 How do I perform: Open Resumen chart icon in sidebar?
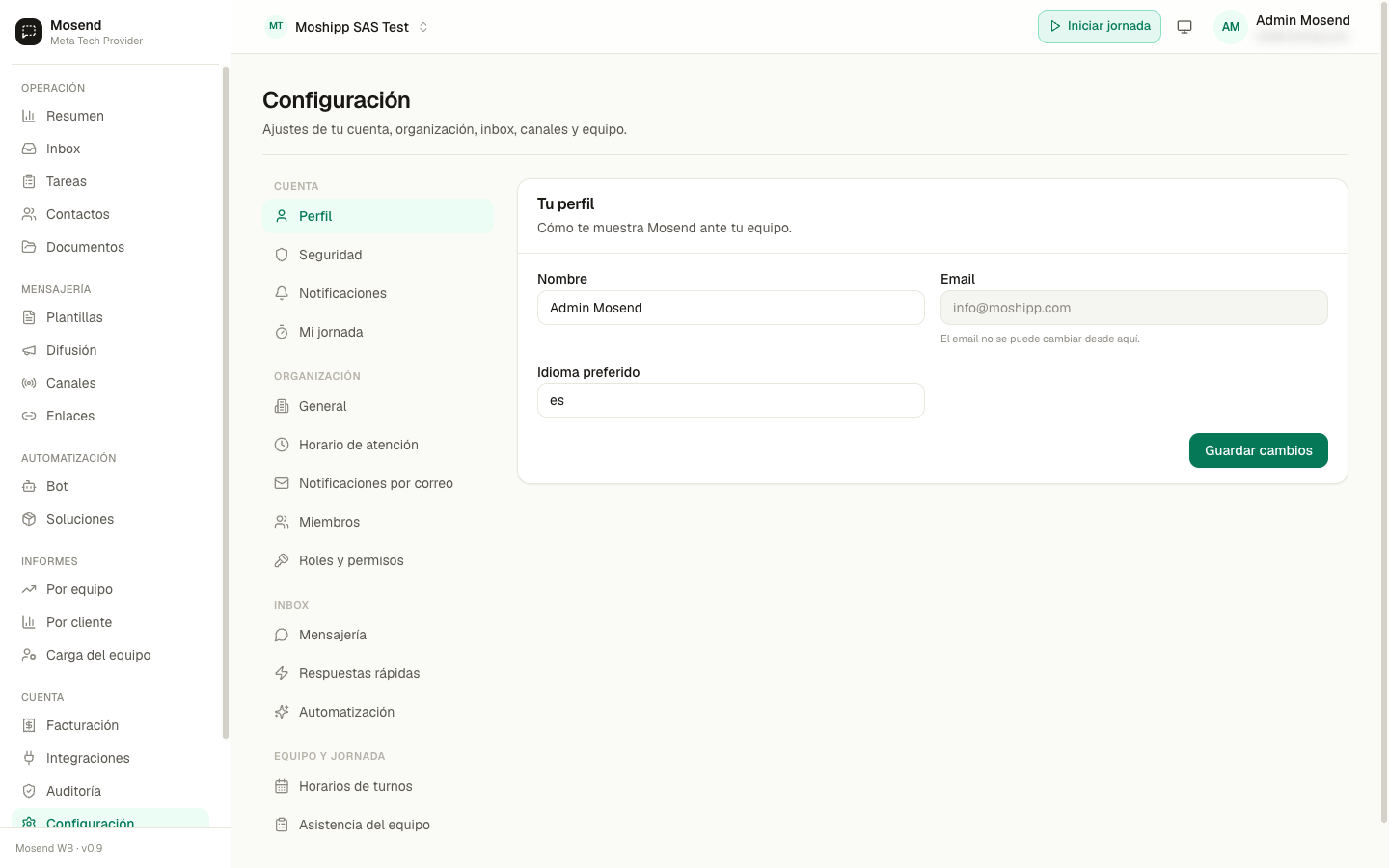pos(29,116)
